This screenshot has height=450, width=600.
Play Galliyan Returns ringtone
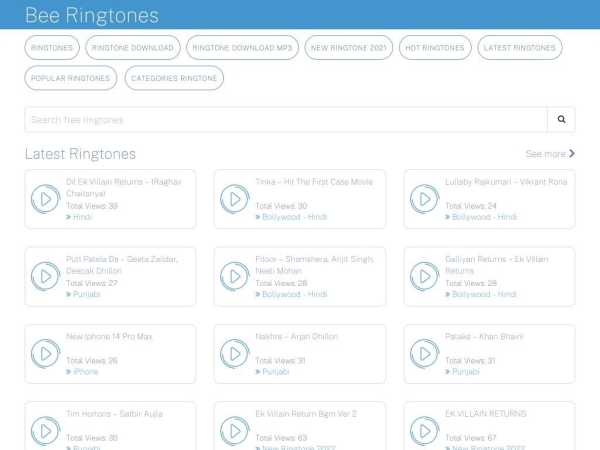pyautogui.click(x=424, y=276)
